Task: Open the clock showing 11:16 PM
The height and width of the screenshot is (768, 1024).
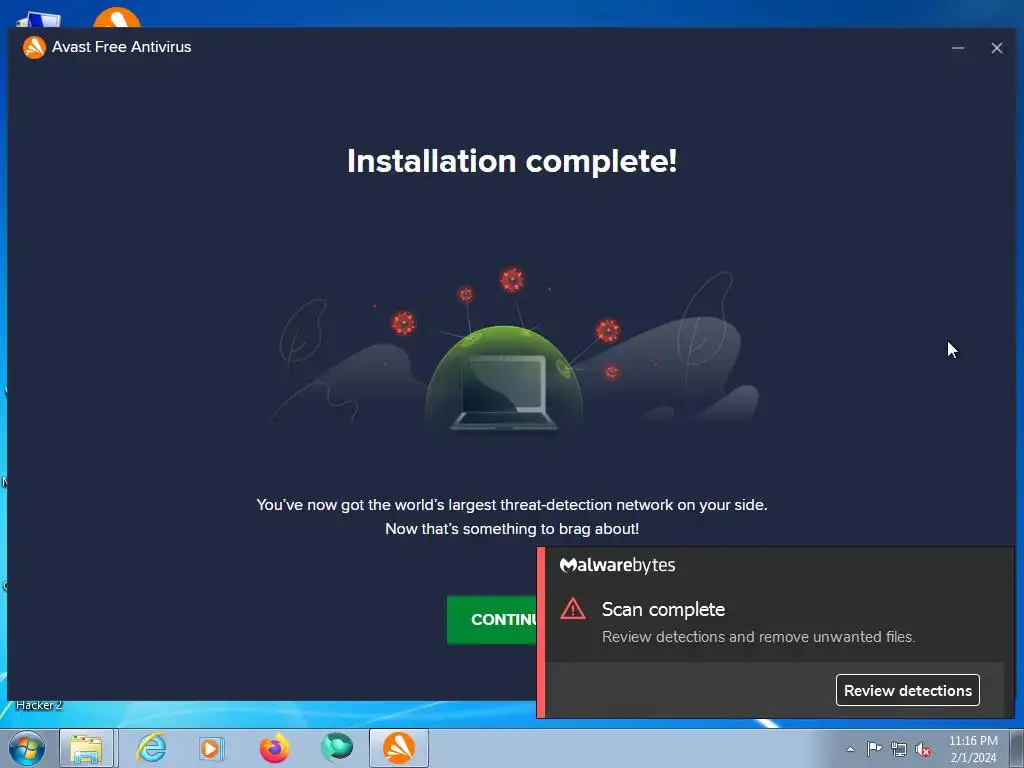Action: tap(973, 749)
